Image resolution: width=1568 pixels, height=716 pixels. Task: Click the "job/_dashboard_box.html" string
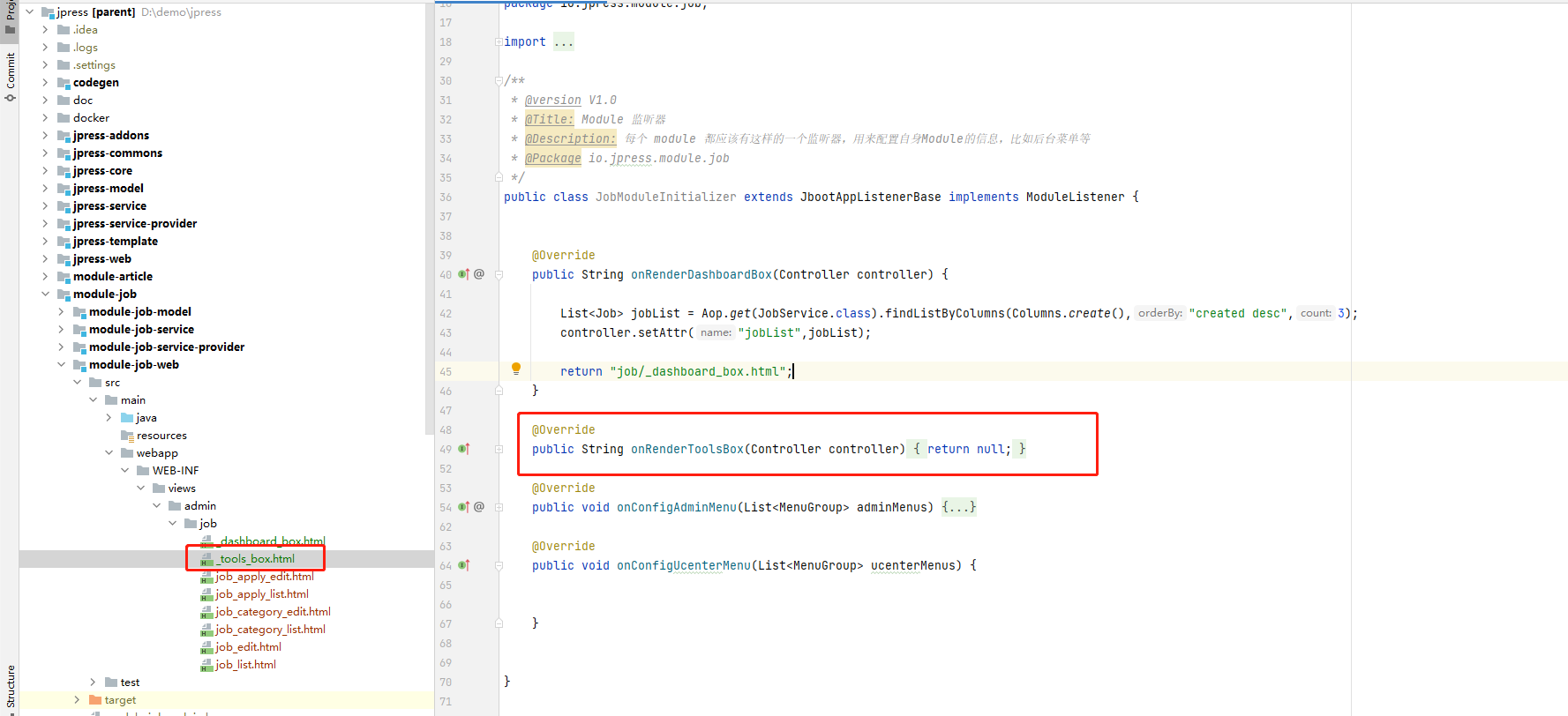[x=697, y=371]
